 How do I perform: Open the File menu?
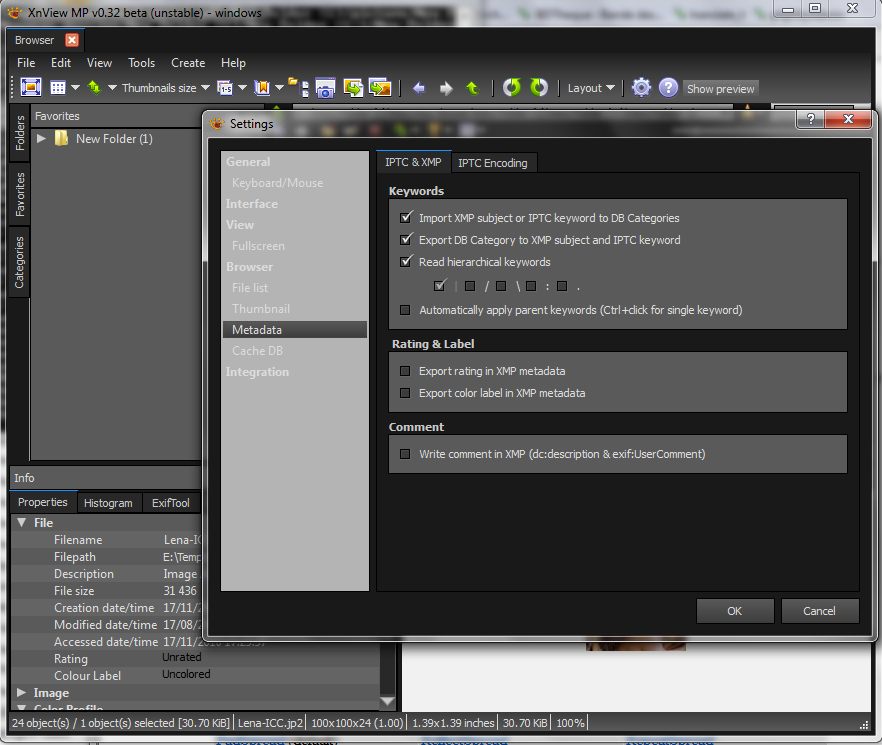click(x=26, y=62)
